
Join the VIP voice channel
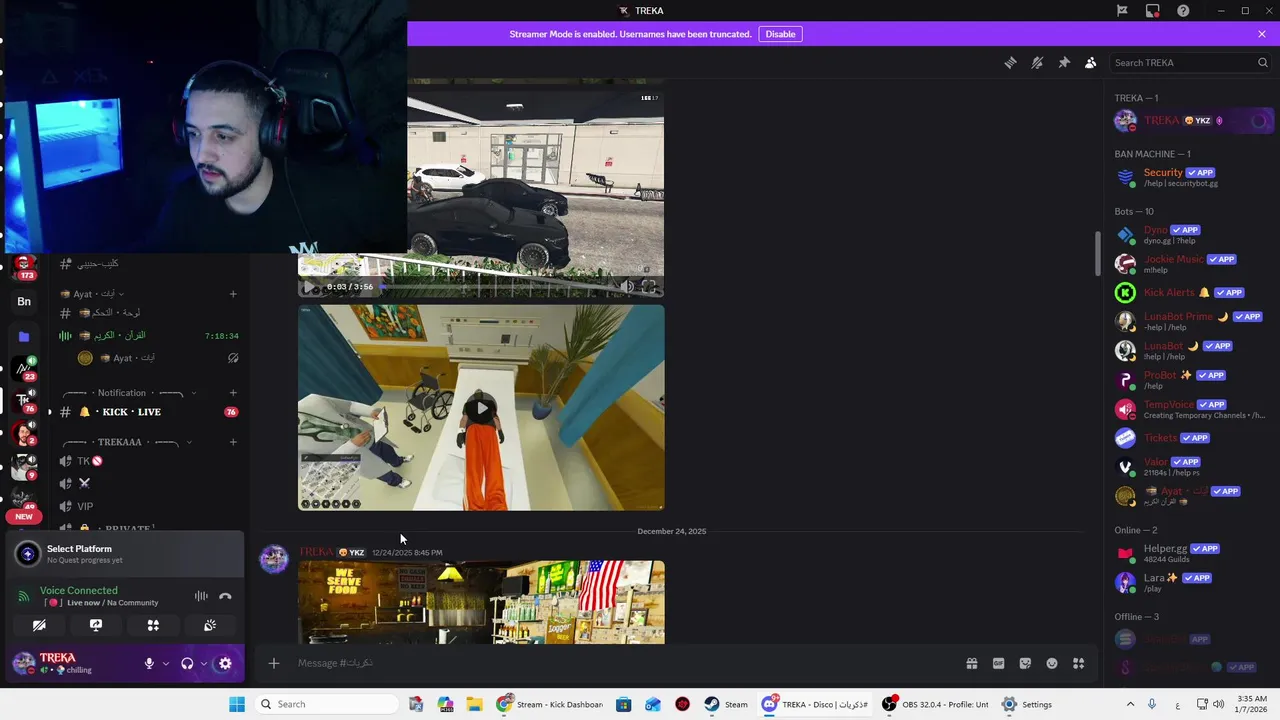tap(147, 506)
